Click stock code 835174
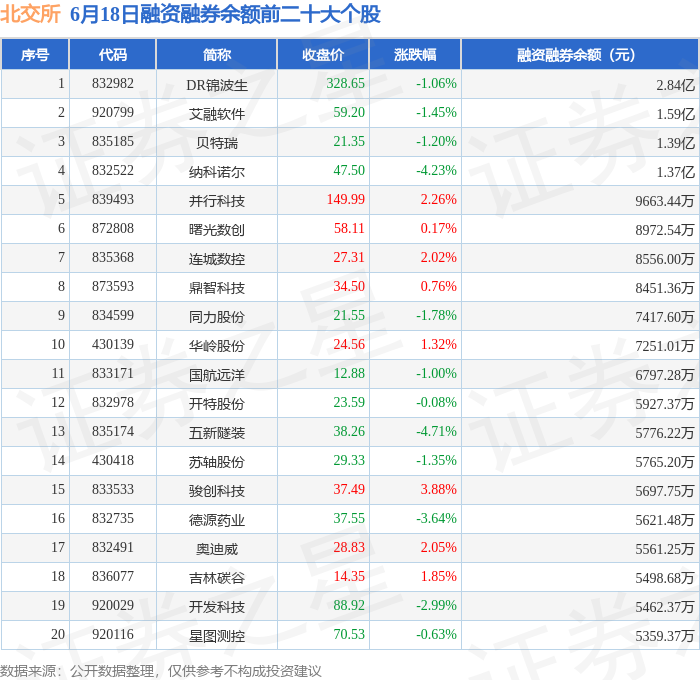 (113, 432)
